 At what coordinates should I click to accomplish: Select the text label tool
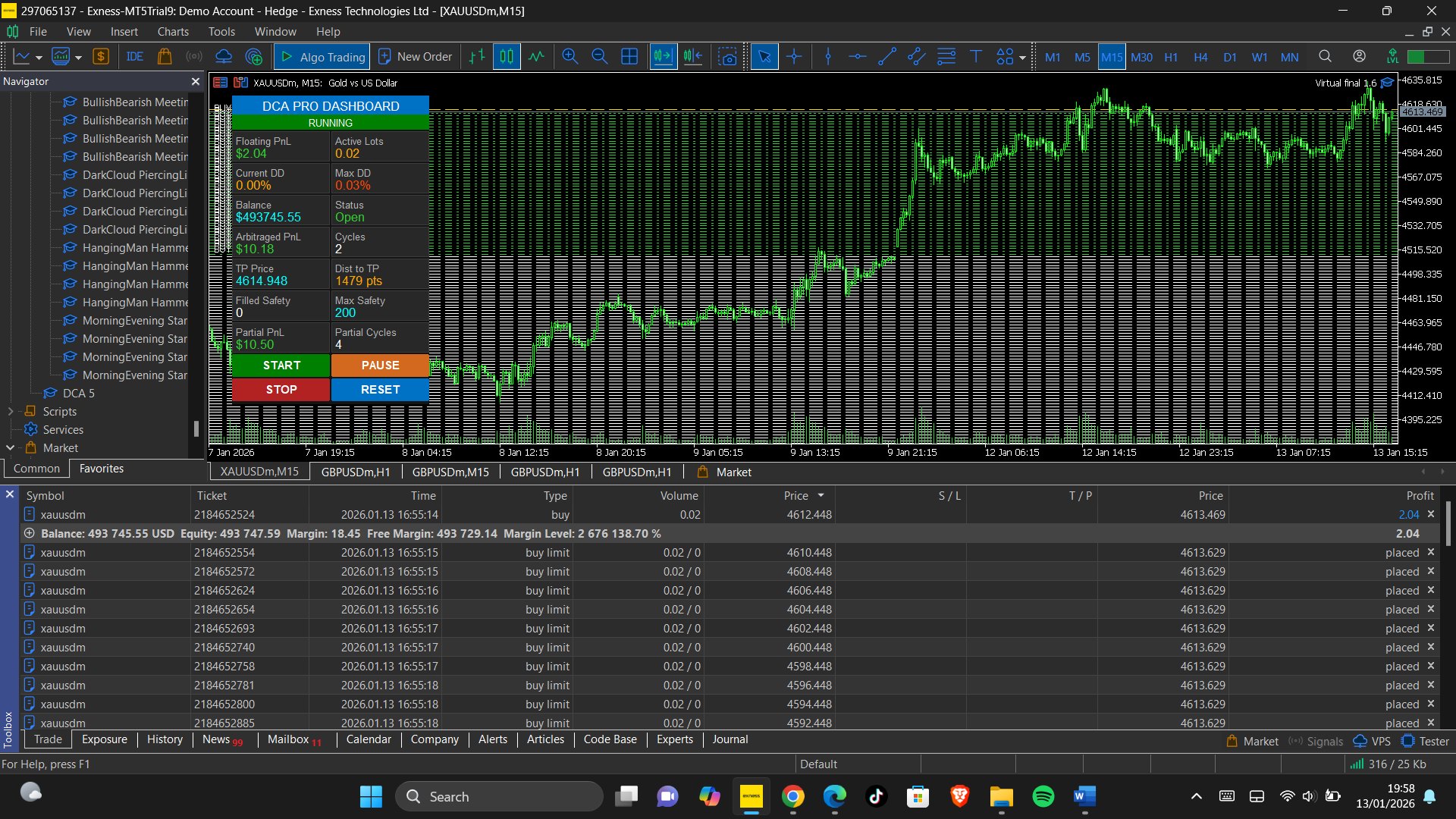pyautogui.click(x=976, y=57)
